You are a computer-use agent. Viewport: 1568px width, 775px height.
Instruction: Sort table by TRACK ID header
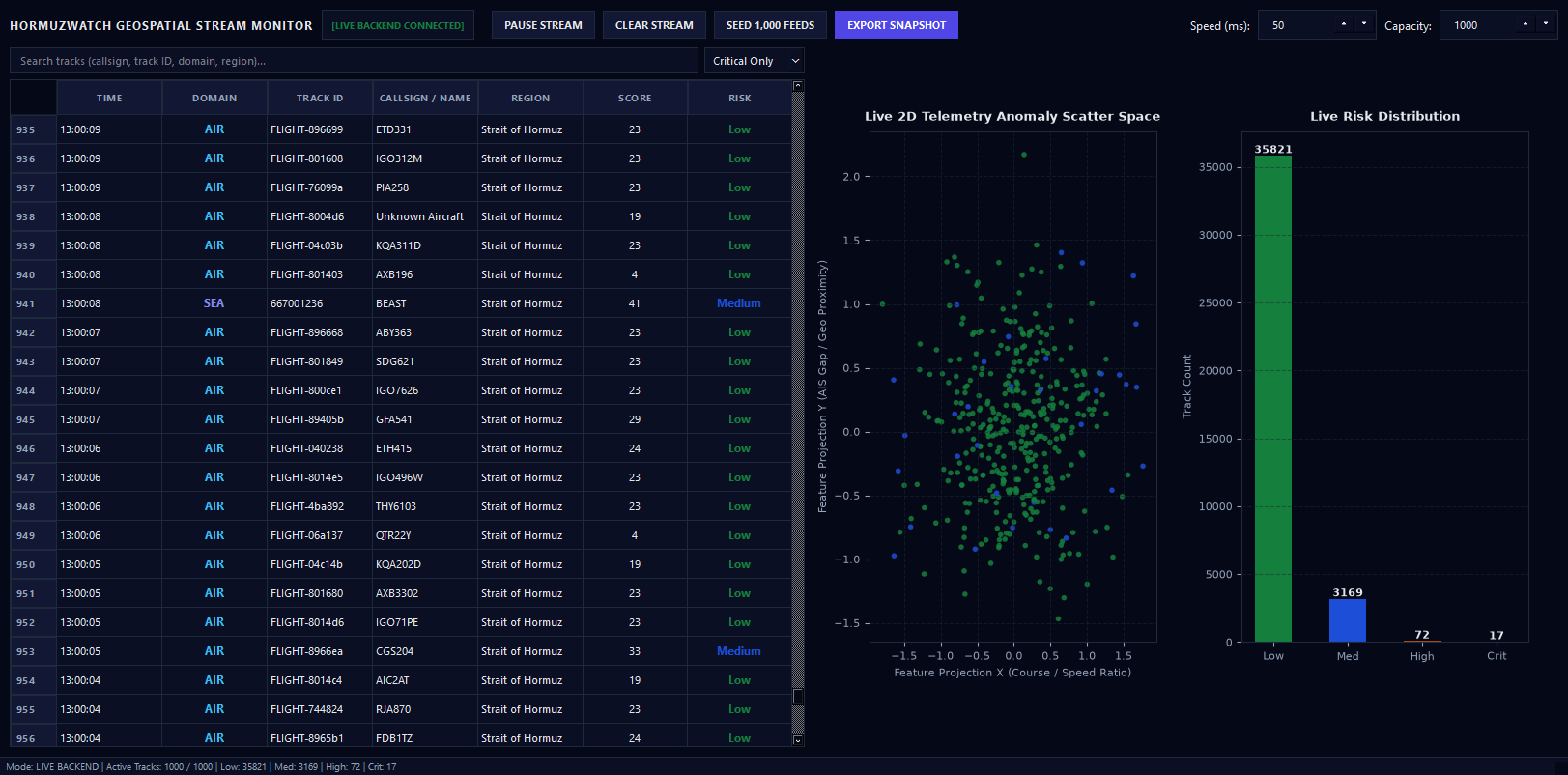(320, 98)
